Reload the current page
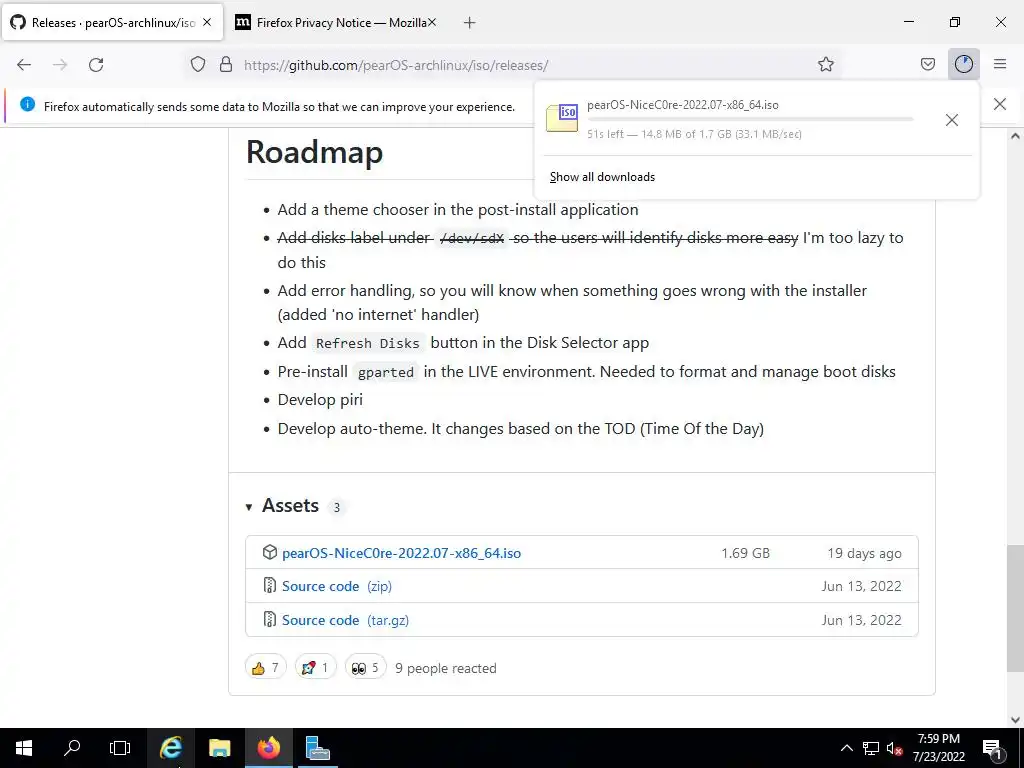 pyautogui.click(x=96, y=65)
